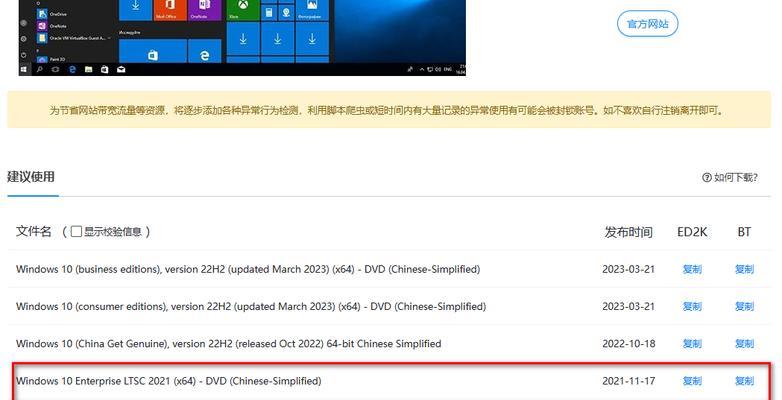Click the Paint 3D entry in the preview
This screenshot has width=782, height=400.
51,59
